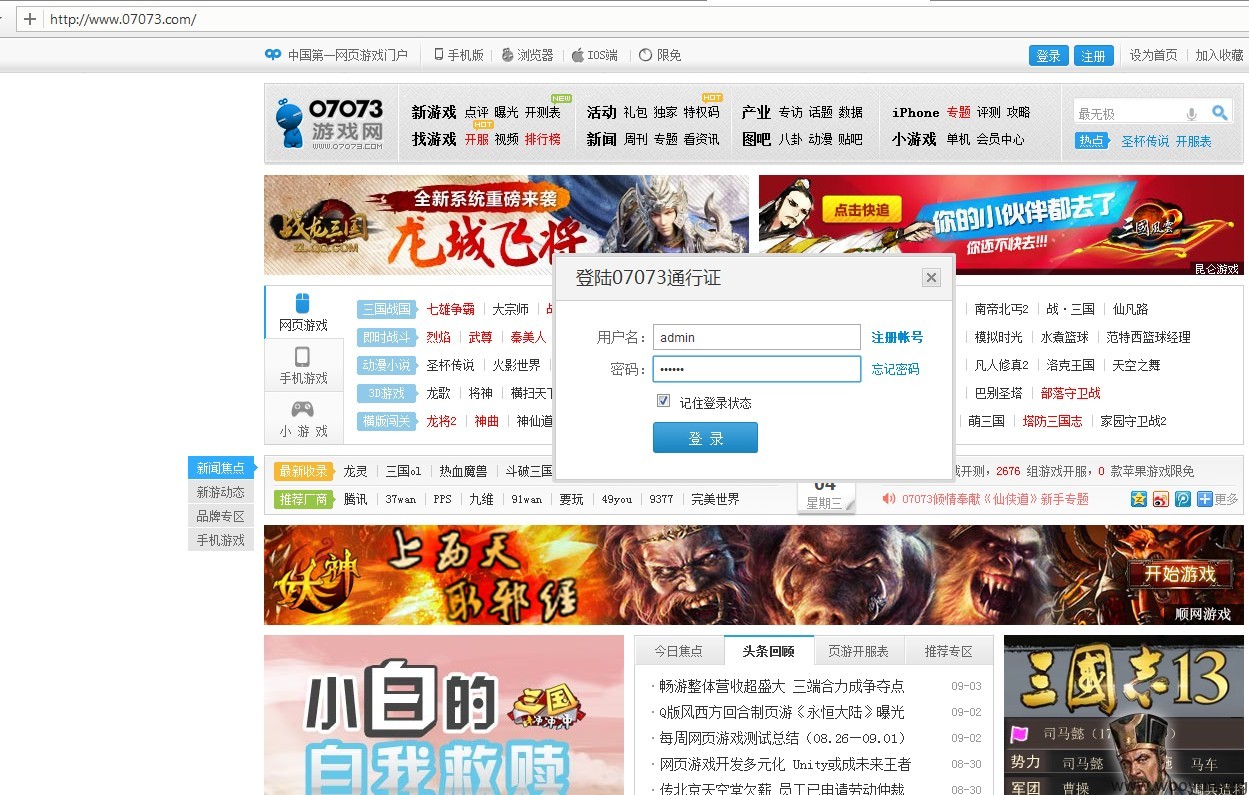Select the 手机游戏 side tab with phone icon
1249x795 pixels.
point(304,365)
